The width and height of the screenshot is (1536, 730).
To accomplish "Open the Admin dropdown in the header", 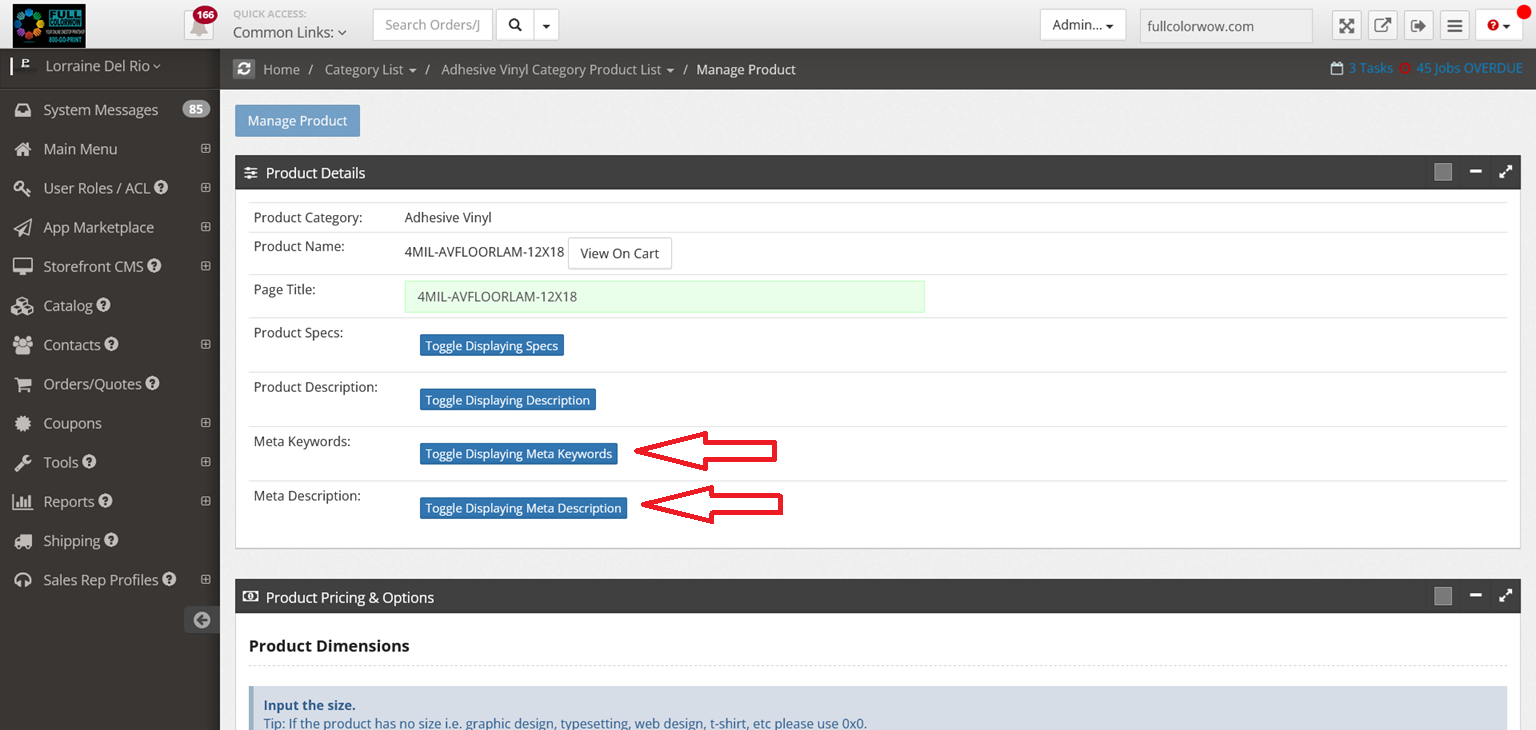I will (x=1082, y=25).
